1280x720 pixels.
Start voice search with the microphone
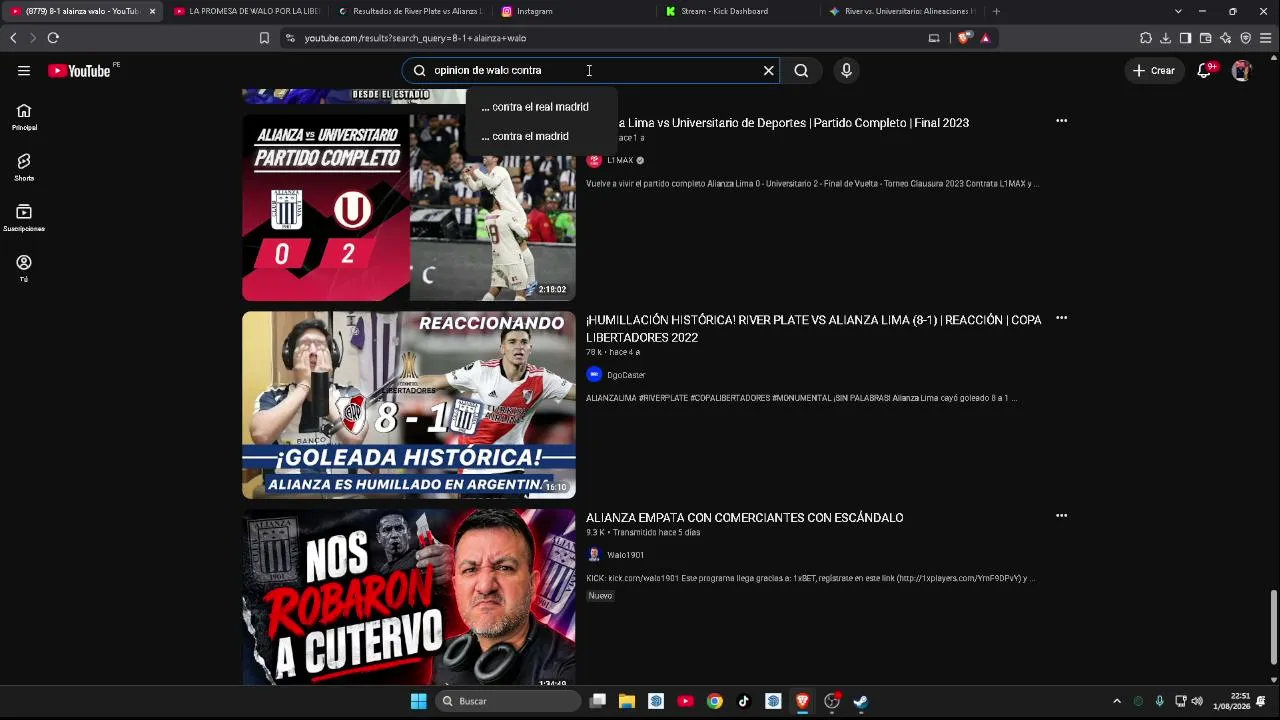point(846,71)
